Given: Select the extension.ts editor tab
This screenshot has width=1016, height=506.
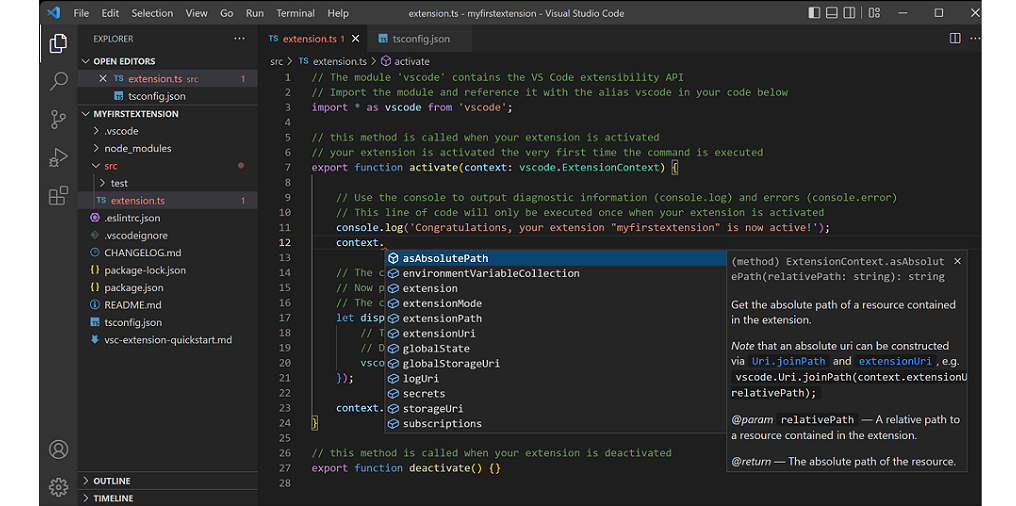Looking at the screenshot, I should (x=312, y=39).
